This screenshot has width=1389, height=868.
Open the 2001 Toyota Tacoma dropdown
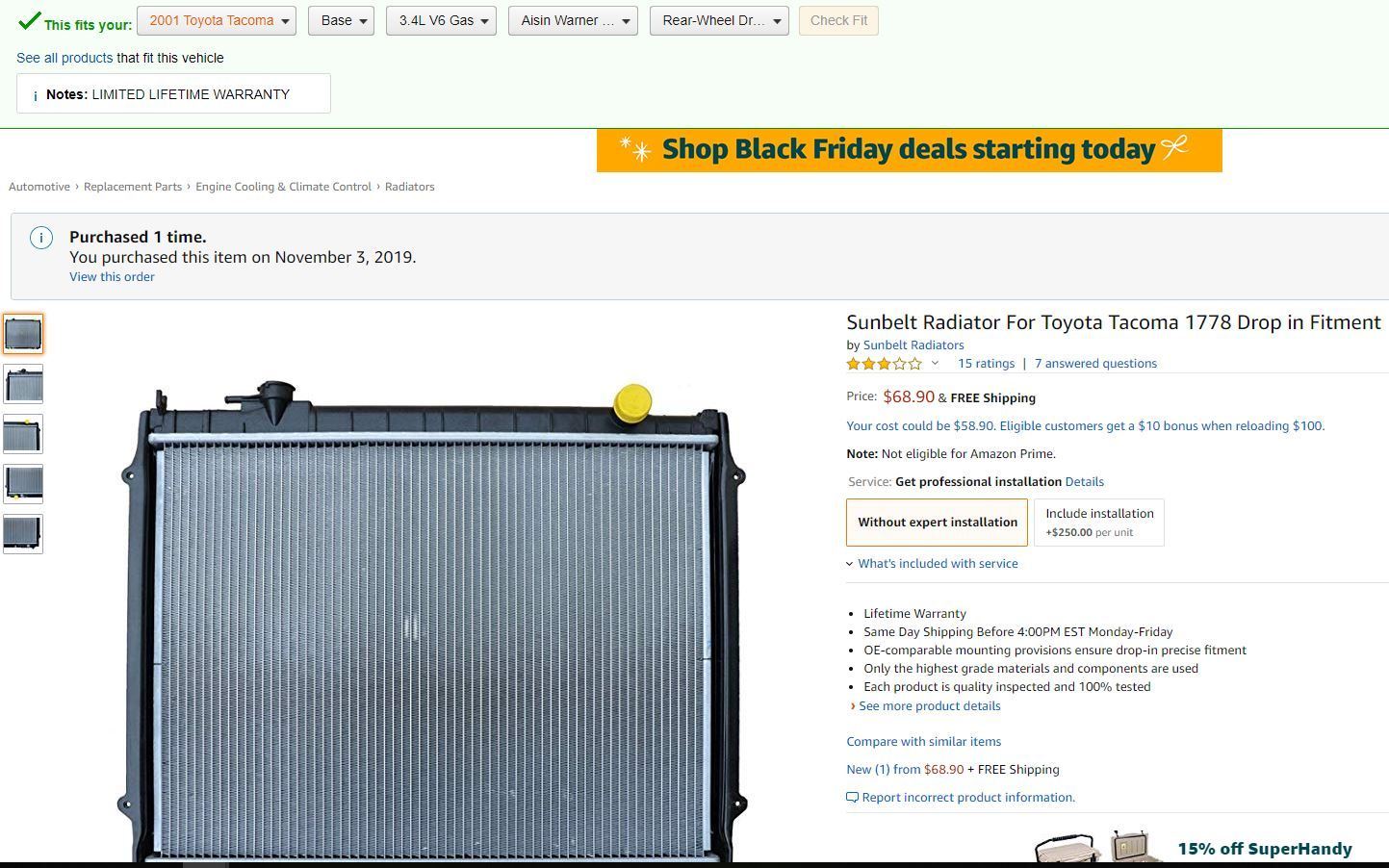(217, 21)
